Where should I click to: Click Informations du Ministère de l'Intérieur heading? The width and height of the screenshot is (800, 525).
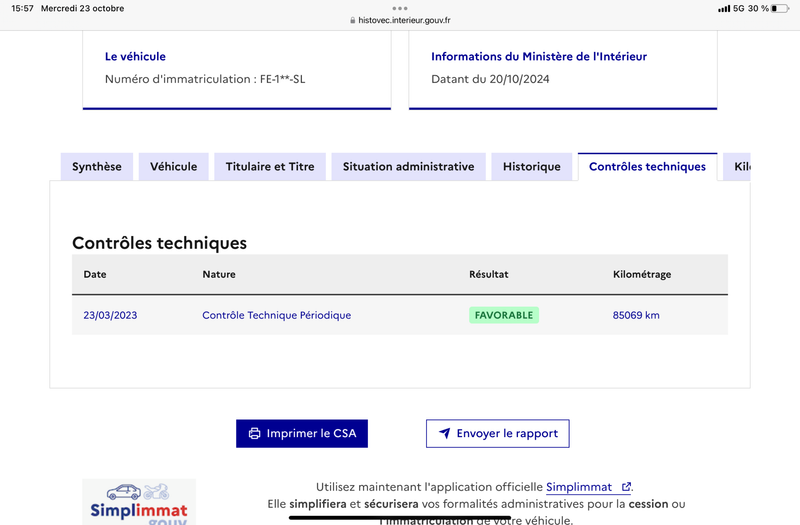pos(539,56)
